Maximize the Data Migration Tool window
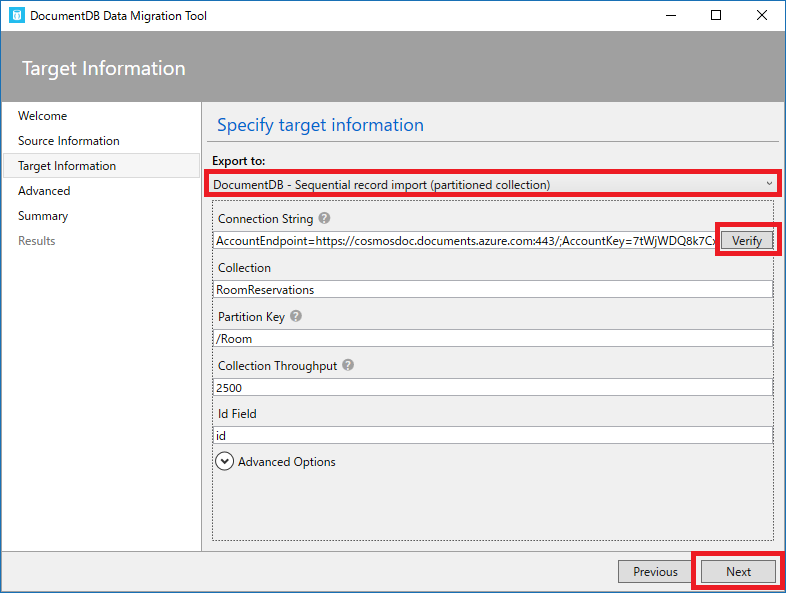Viewport: 786px width, 593px height. click(716, 15)
